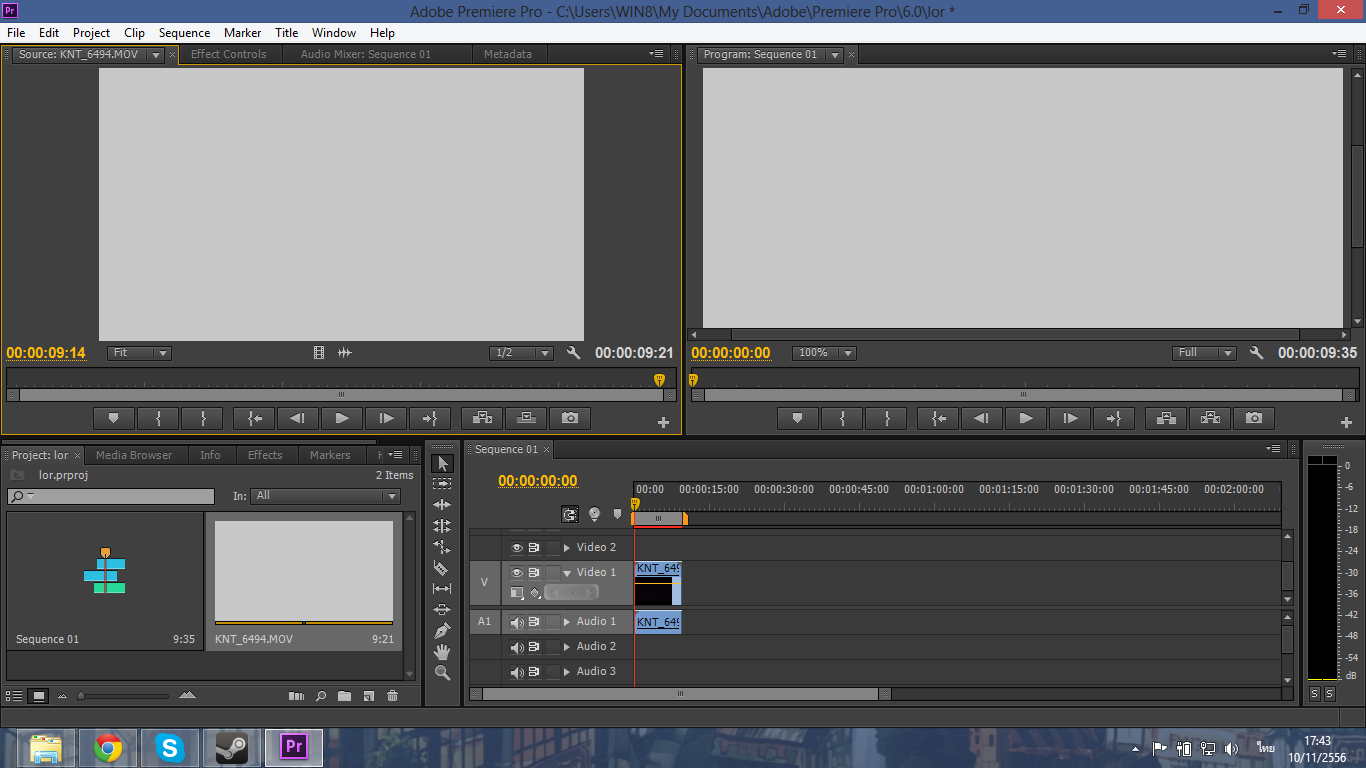
Task: Toggle Sync Lock on Video 2
Action: 534,548
